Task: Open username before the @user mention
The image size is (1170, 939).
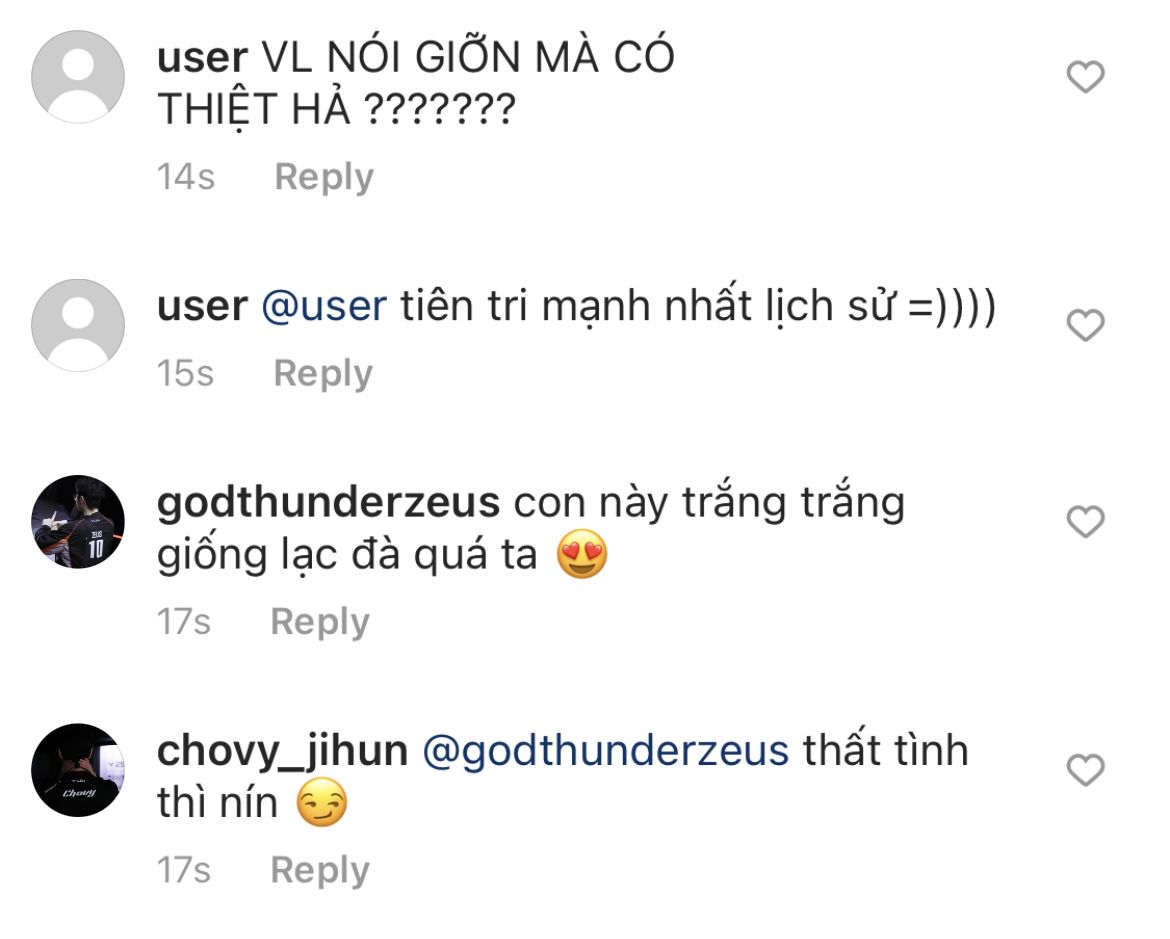Action: pos(202,307)
